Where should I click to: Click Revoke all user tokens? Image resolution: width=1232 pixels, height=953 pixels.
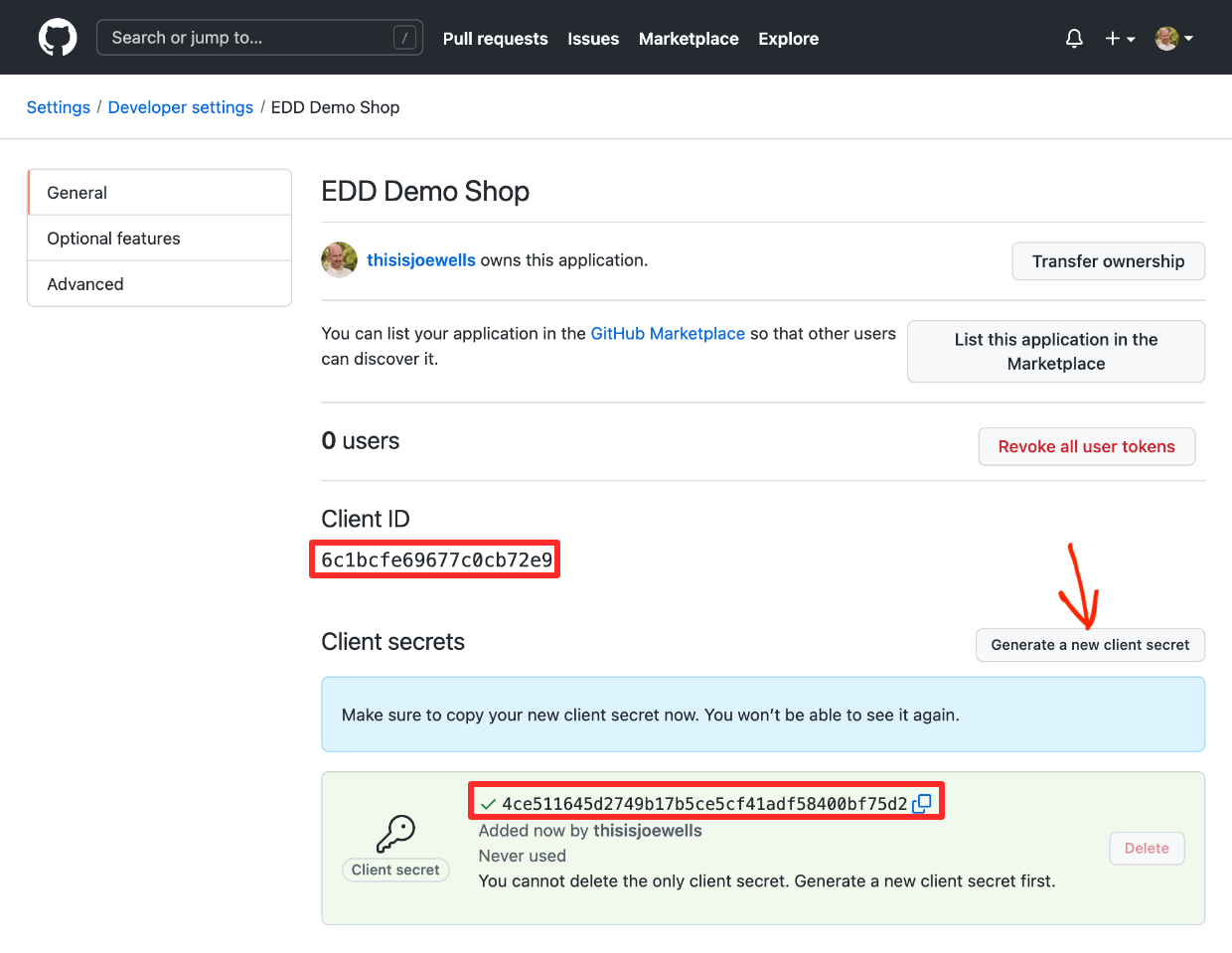point(1087,447)
